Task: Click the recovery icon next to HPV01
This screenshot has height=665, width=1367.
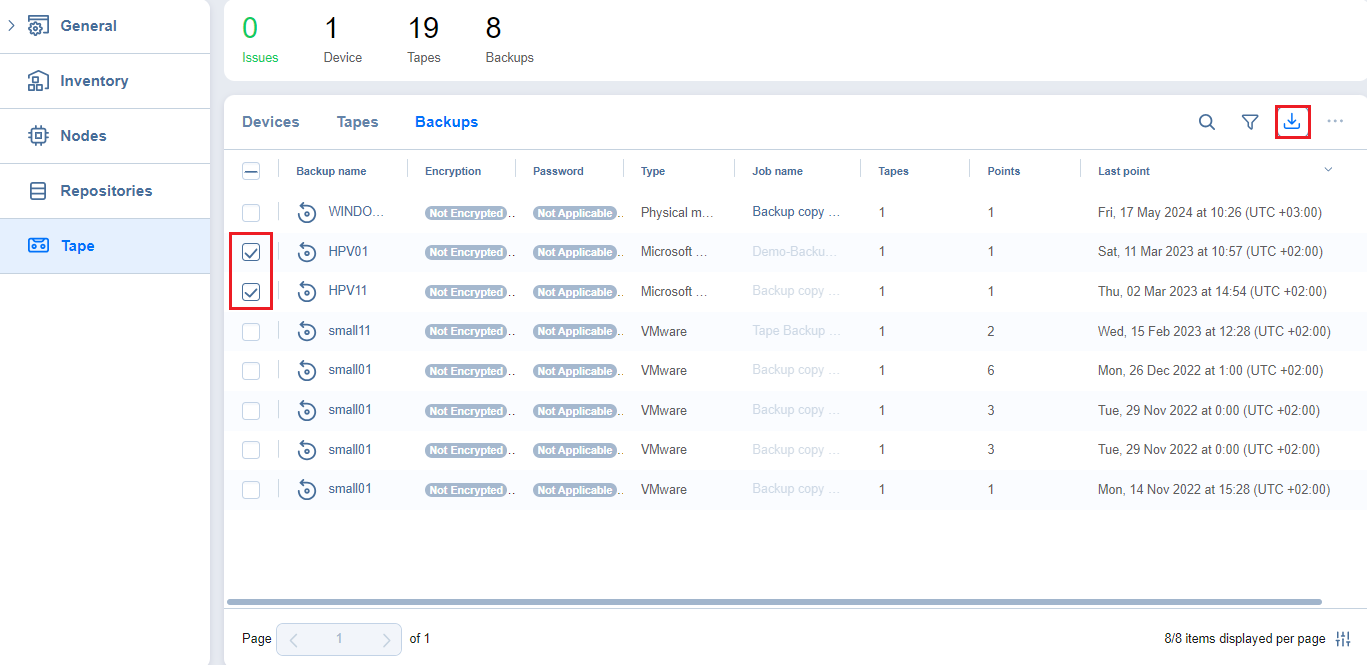Action: [307, 252]
